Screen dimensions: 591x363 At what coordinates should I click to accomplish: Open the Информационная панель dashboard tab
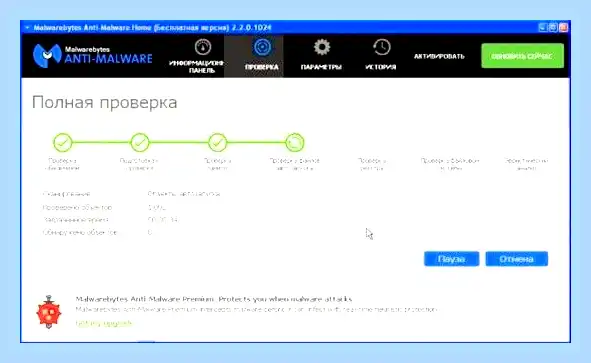click(x=196, y=57)
